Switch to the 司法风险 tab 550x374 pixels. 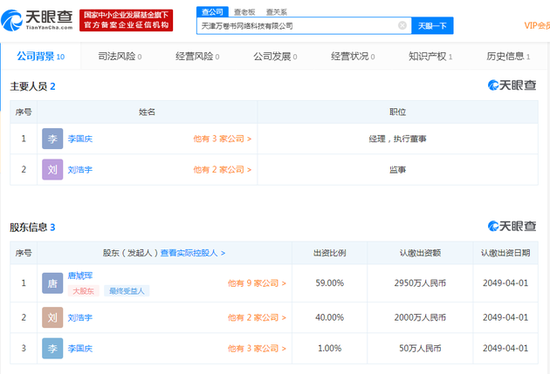(x=120, y=56)
